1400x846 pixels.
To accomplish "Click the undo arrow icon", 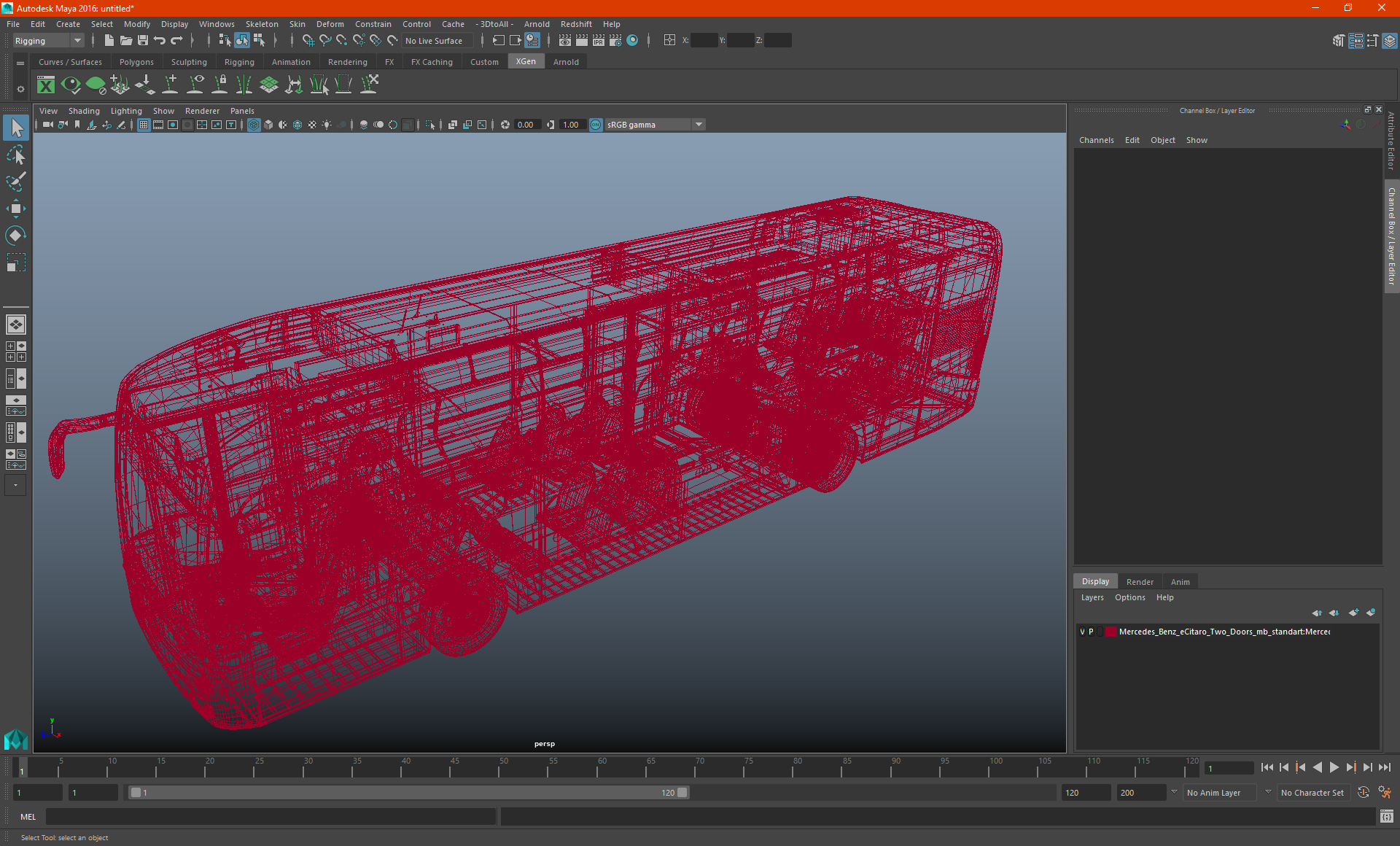I will 160,41.
